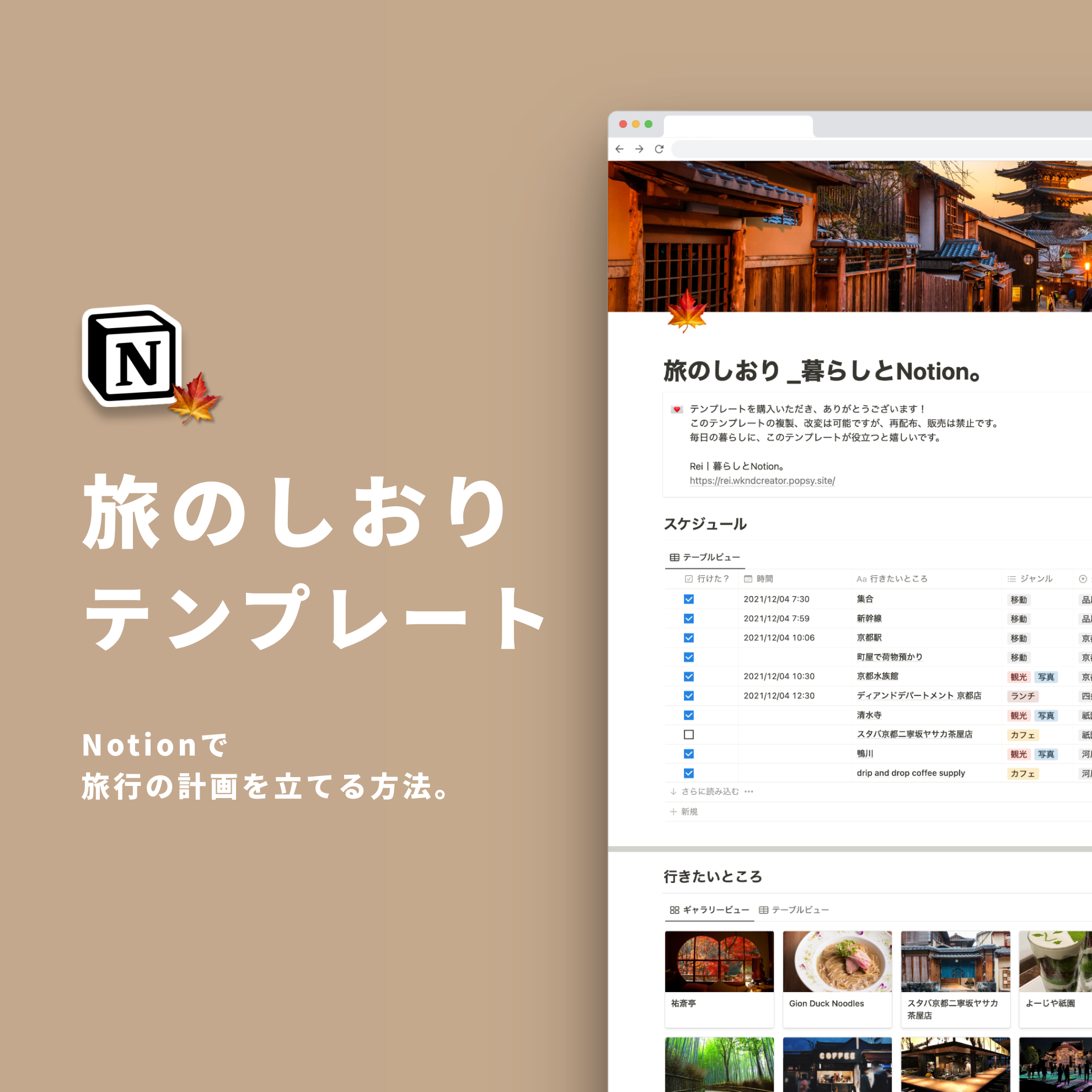Expand more rows with さらに読み込む

tap(709, 792)
